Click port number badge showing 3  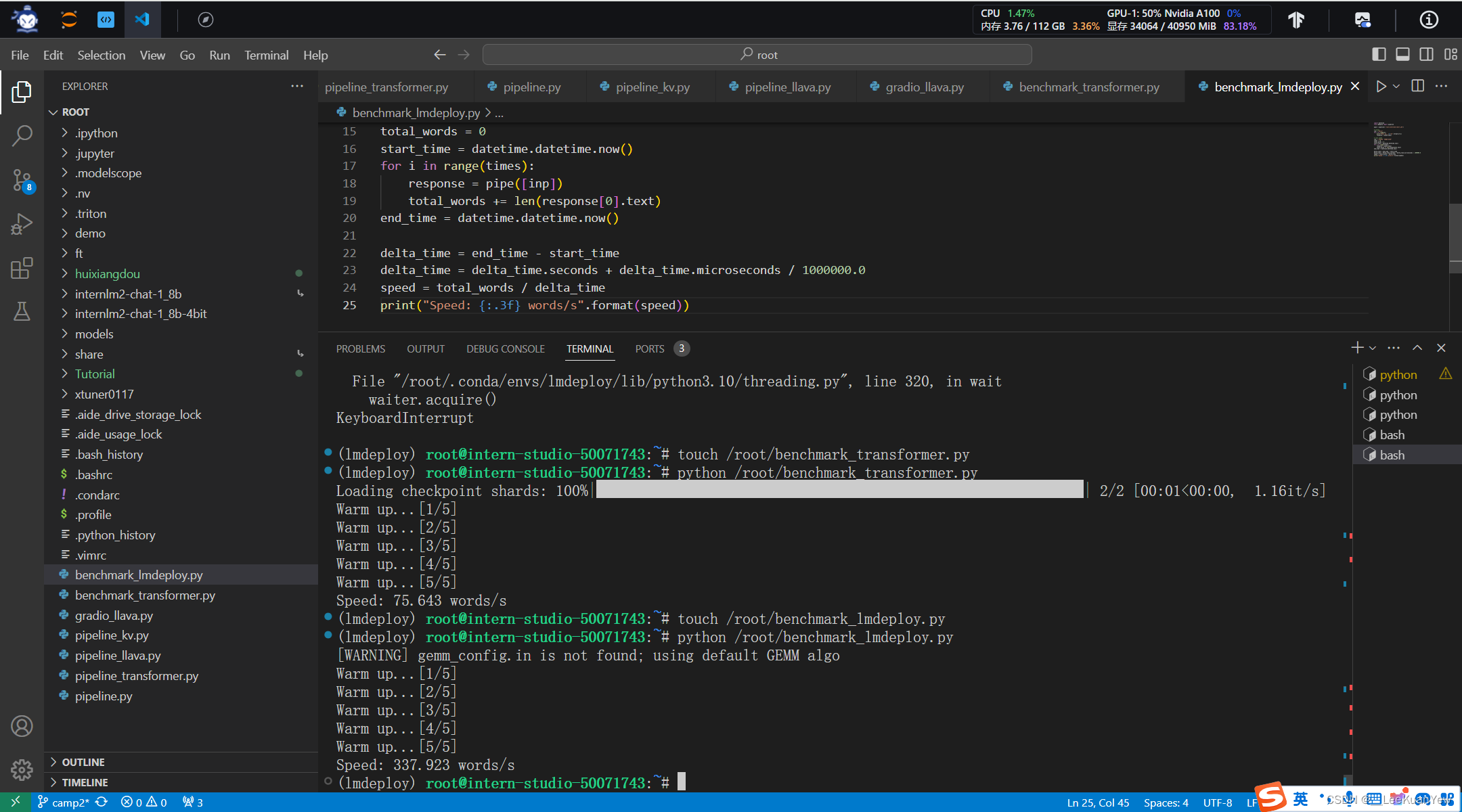[683, 348]
